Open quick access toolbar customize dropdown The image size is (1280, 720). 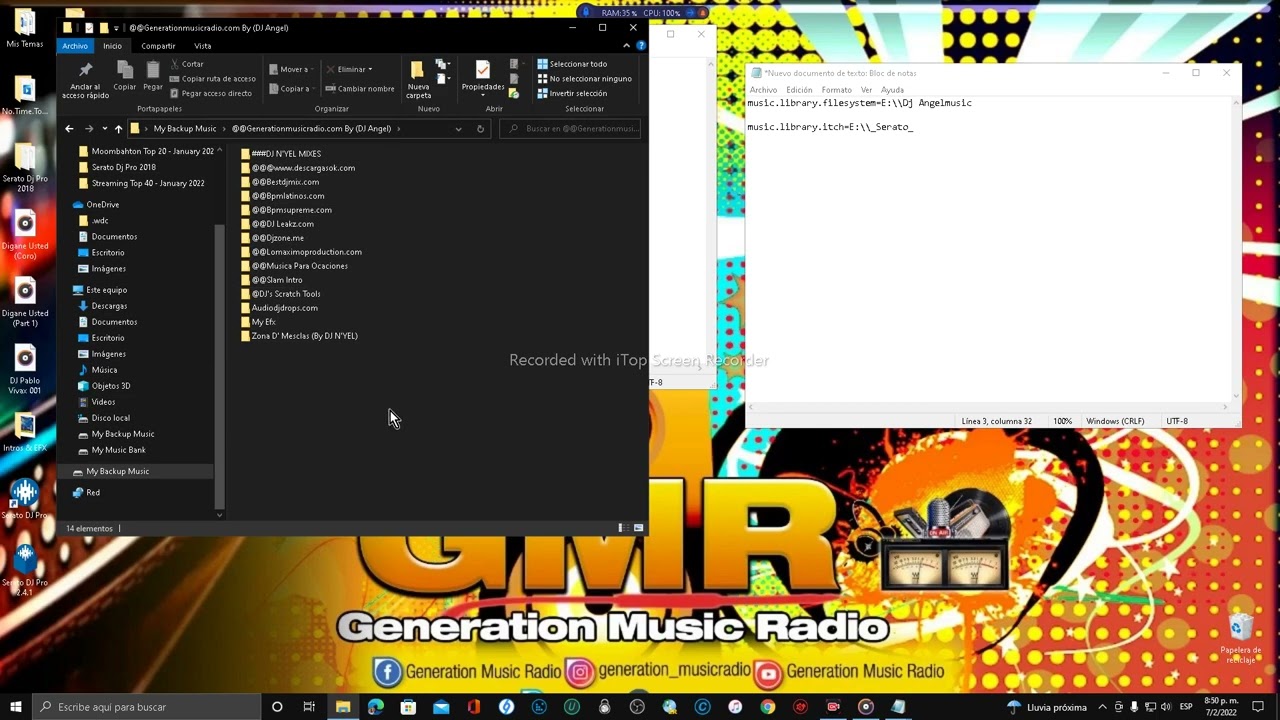117,28
